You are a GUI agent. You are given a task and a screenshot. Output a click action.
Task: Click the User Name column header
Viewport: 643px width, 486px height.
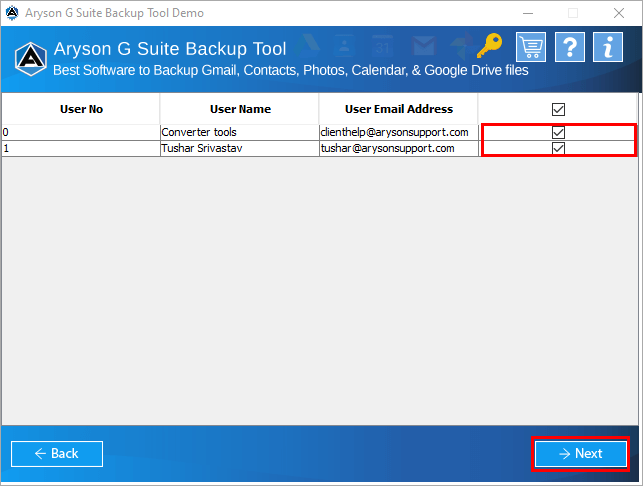240,109
